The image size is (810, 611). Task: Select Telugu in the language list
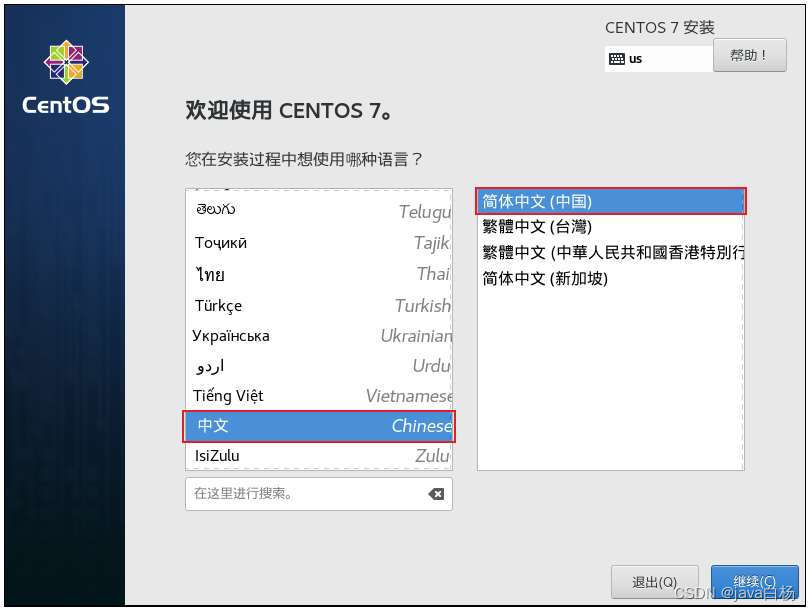click(319, 210)
